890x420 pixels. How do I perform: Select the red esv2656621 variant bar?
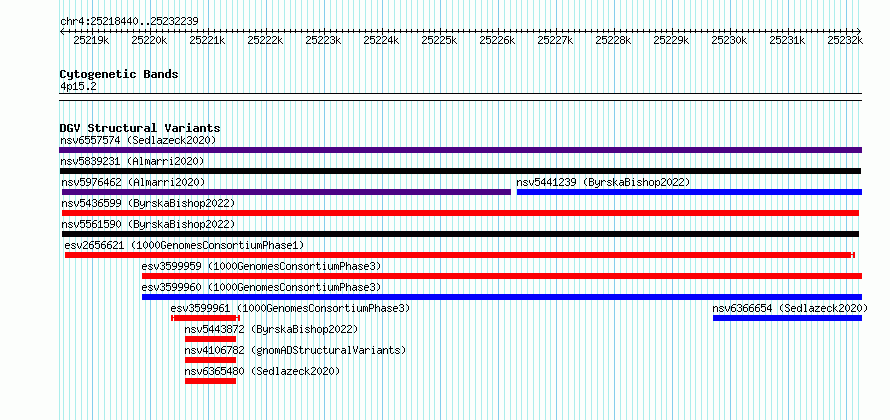tap(460, 255)
